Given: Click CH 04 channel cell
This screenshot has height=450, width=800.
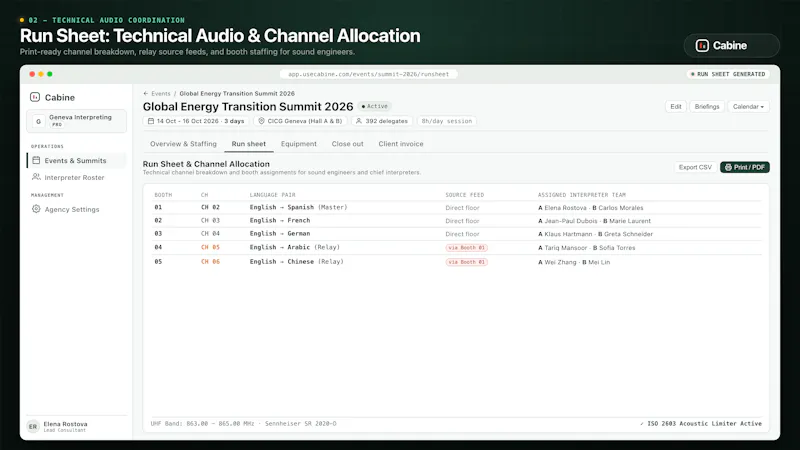Looking at the screenshot, I should 210,233.
